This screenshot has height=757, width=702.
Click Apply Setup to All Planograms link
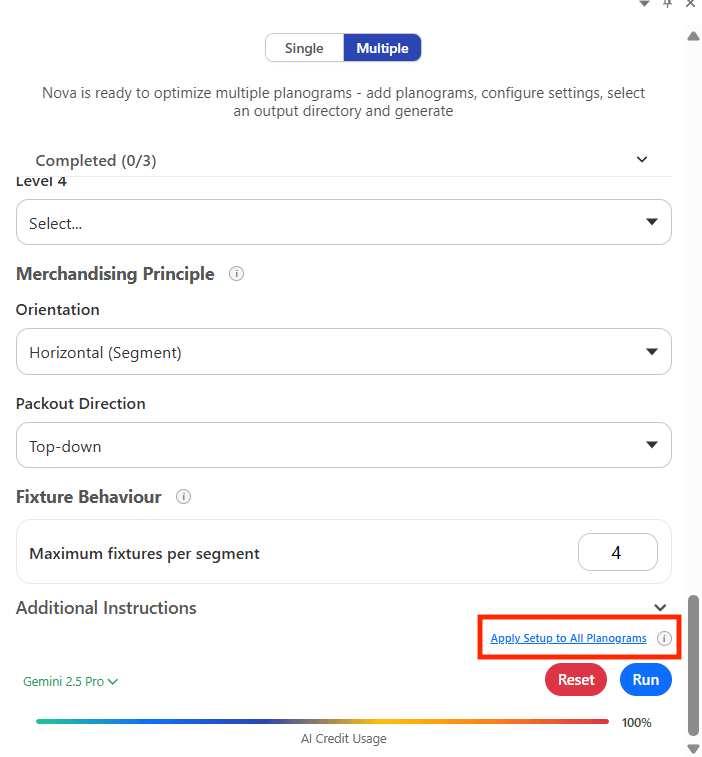tap(568, 638)
